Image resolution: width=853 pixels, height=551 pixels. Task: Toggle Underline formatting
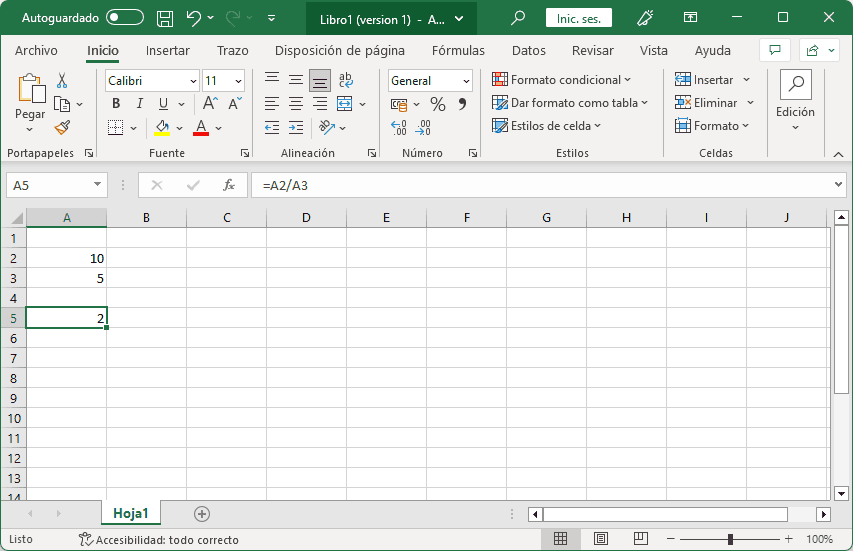pos(163,103)
